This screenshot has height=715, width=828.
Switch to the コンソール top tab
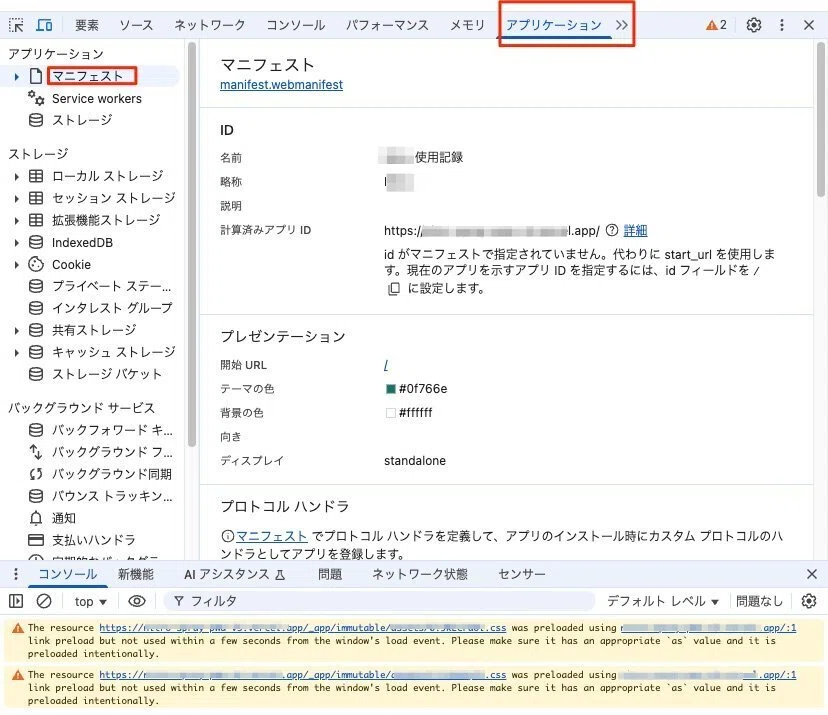(x=295, y=25)
